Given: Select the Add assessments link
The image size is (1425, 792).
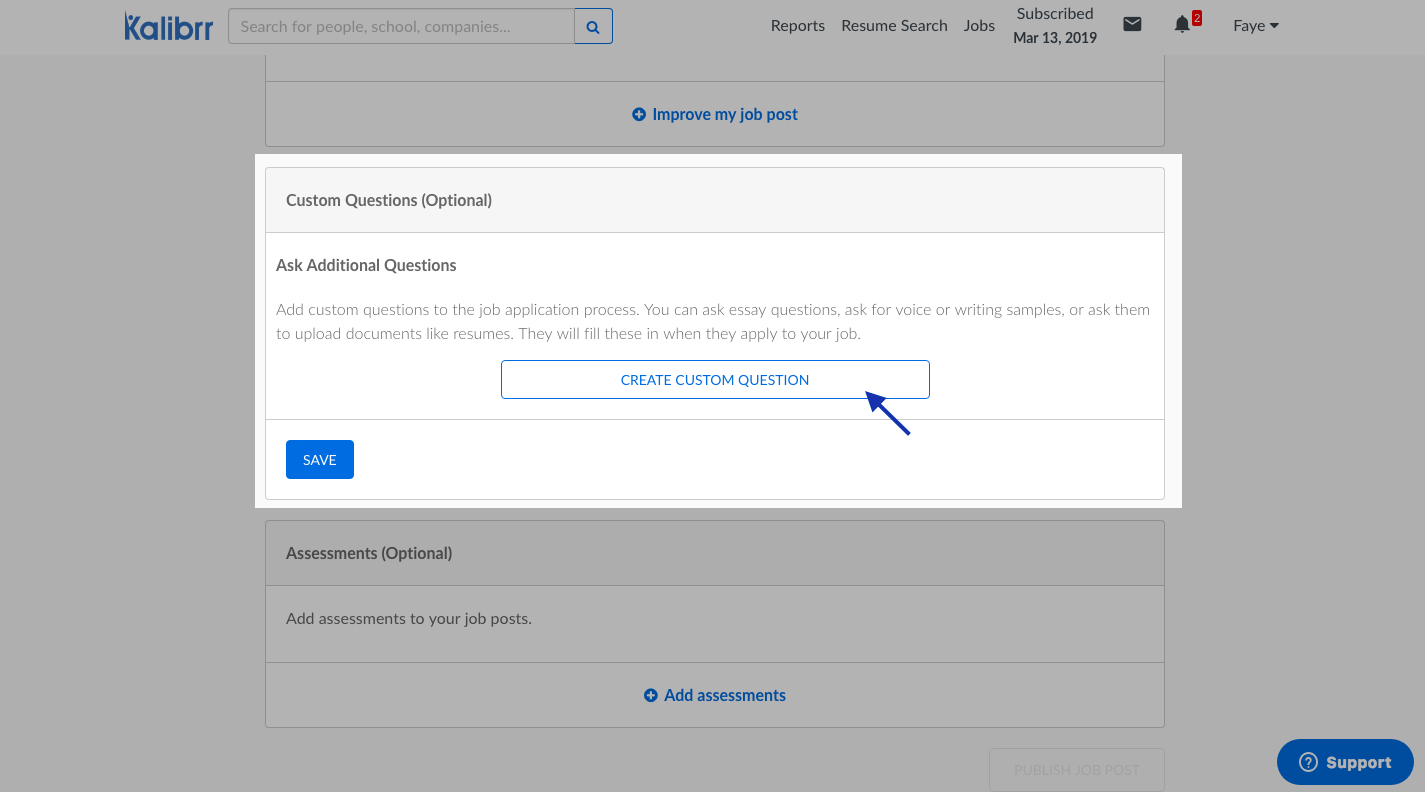Looking at the screenshot, I should [x=725, y=694].
